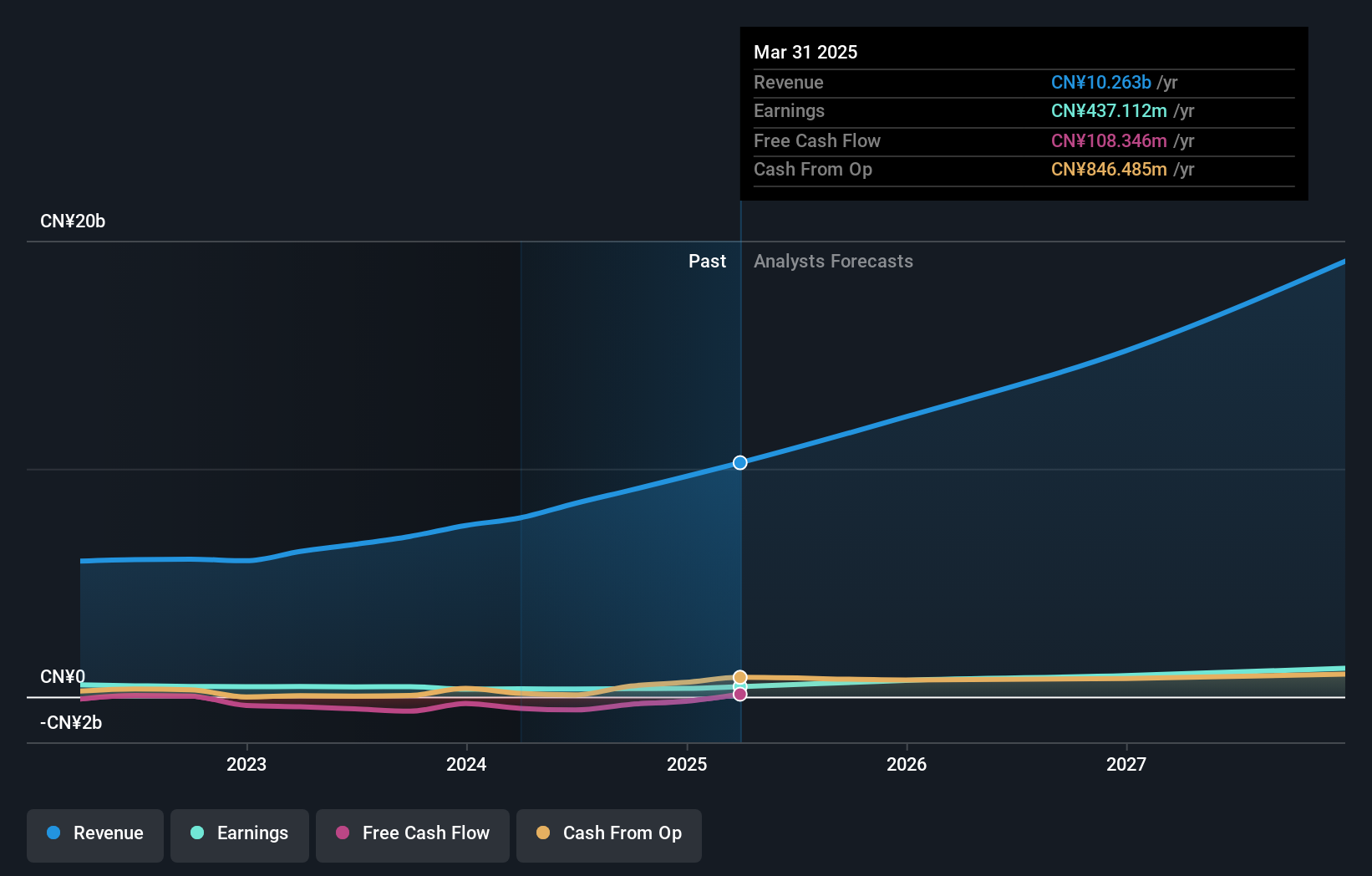Screen dimensions: 1372x876
Task: Click the Revenue row label in tooltip
Action: click(789, 82)
